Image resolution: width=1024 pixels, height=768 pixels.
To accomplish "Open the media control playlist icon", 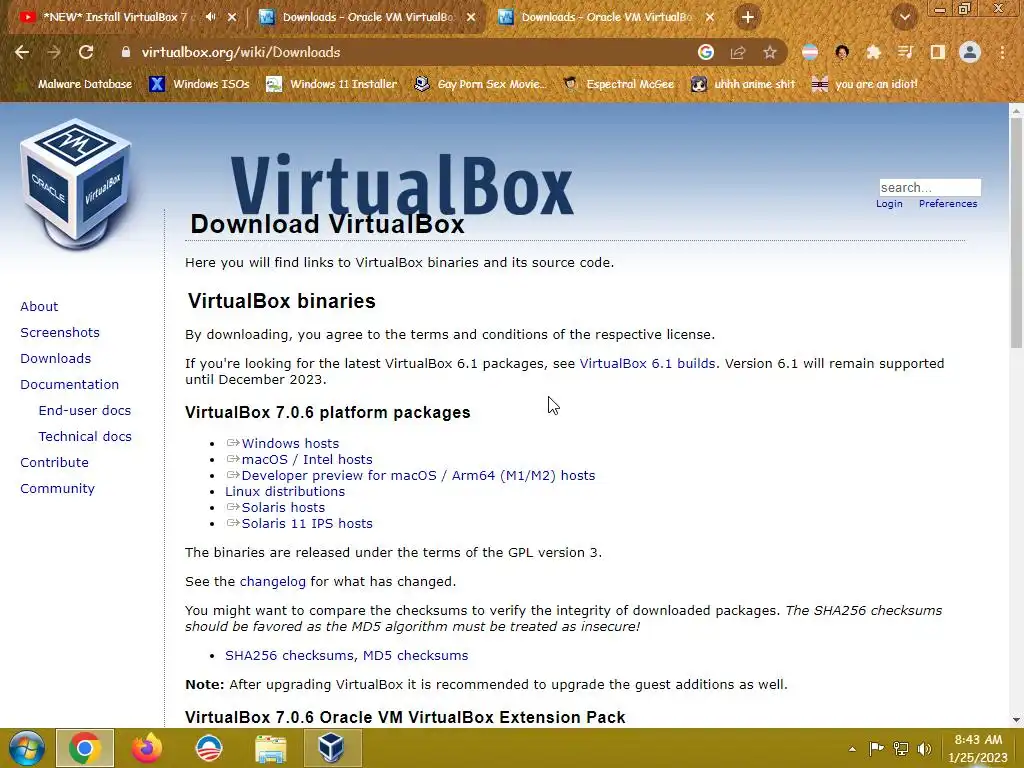I will tap(905, 52).
